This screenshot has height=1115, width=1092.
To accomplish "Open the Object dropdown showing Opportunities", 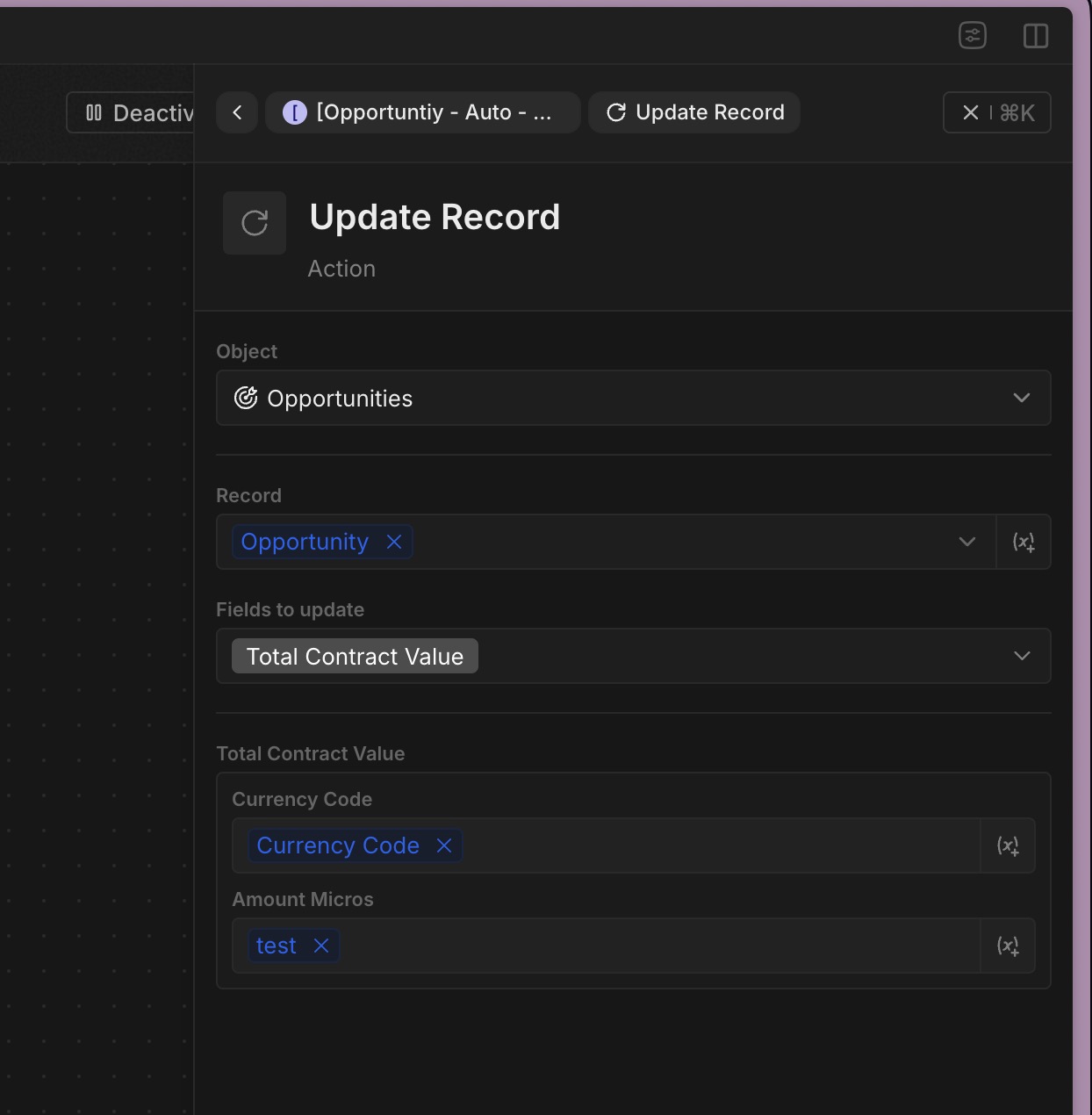I will 633,398.
